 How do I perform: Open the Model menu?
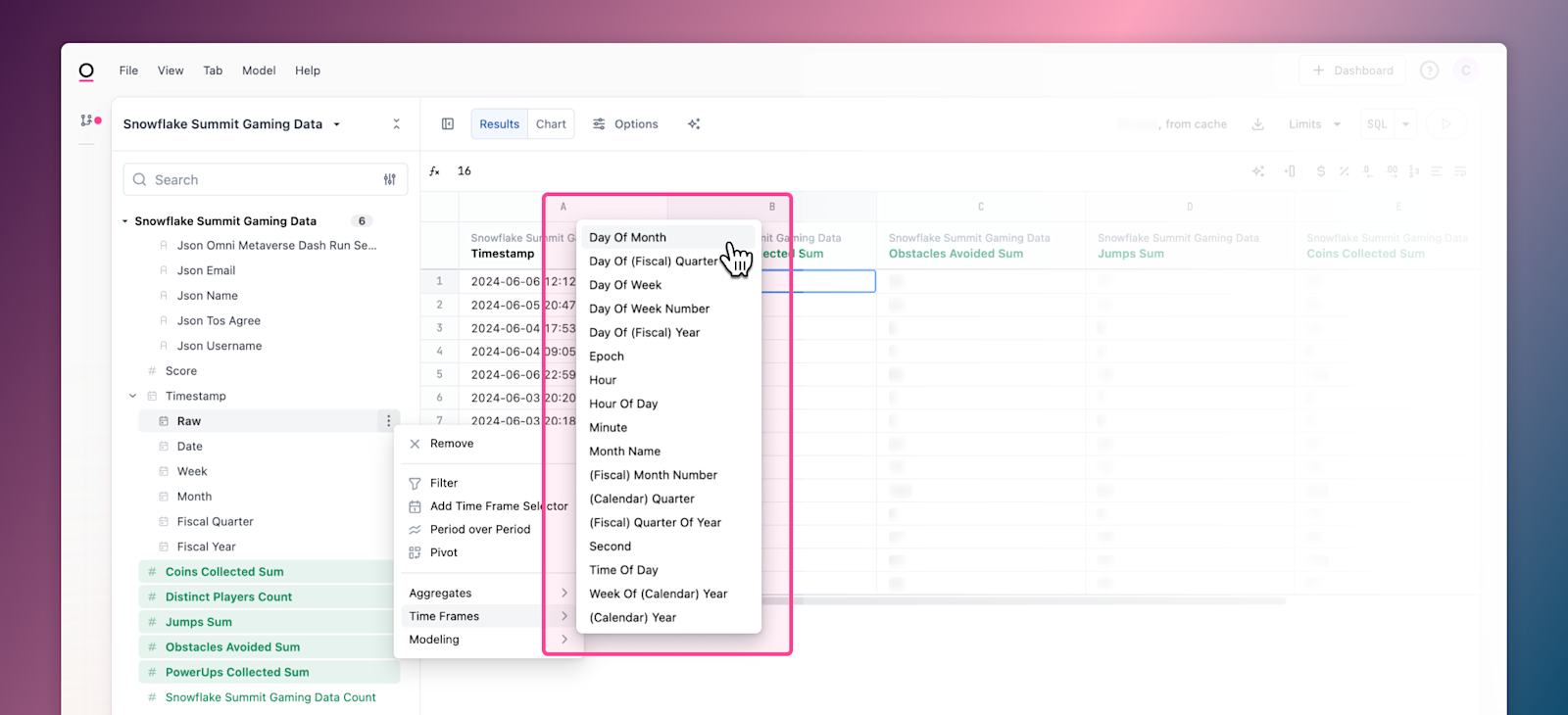(x=259, y=71)
